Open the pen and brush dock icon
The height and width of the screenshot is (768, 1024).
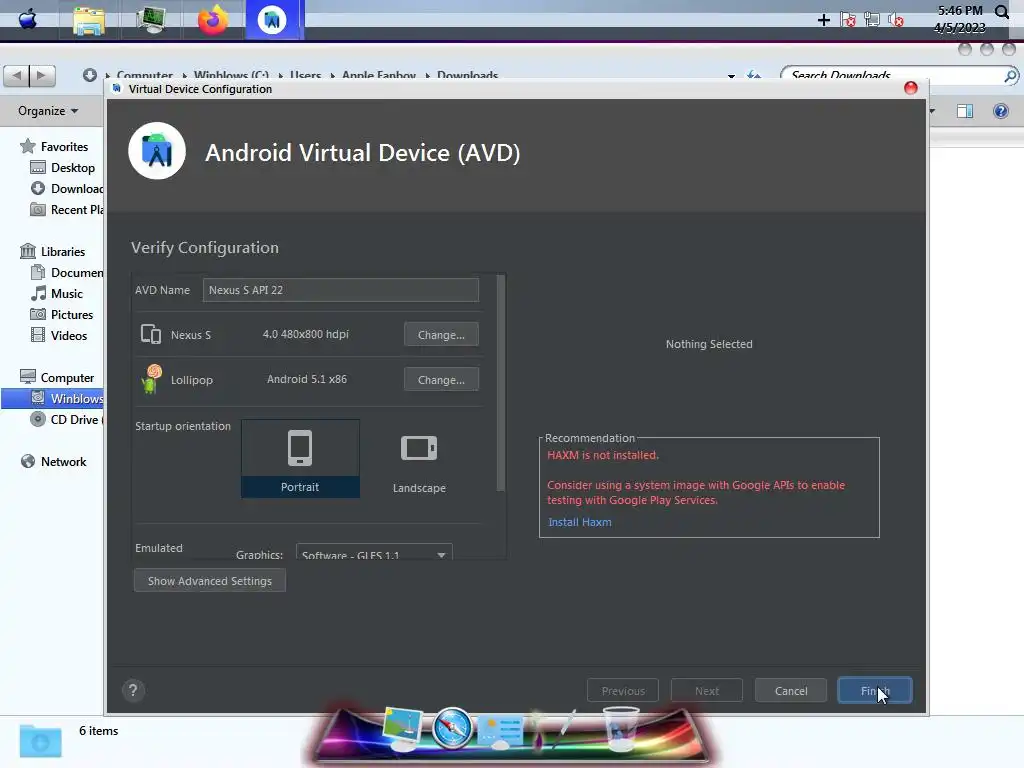pos(554,728)
